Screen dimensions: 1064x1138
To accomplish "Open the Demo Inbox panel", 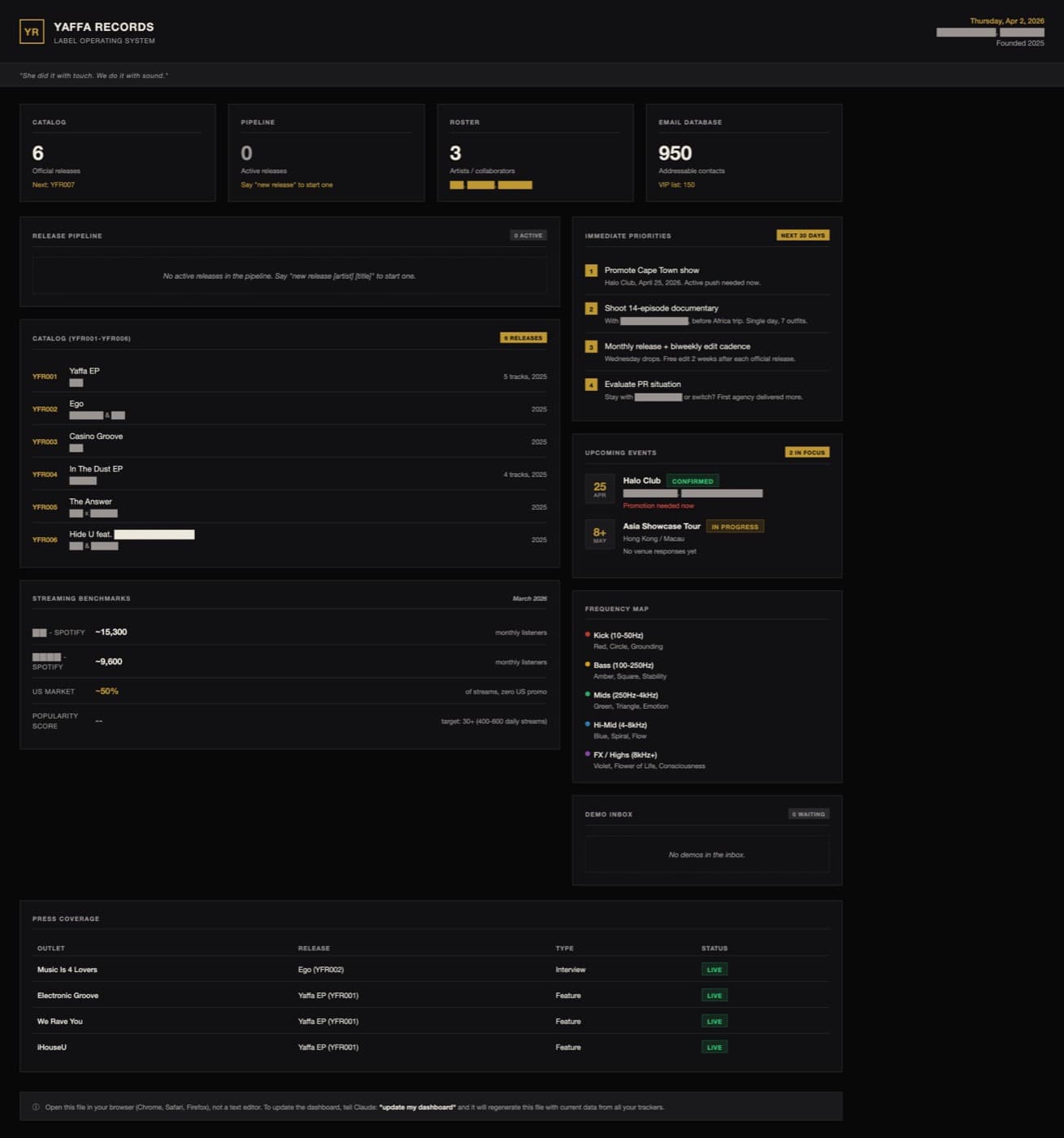I will [x=608, y=814].
